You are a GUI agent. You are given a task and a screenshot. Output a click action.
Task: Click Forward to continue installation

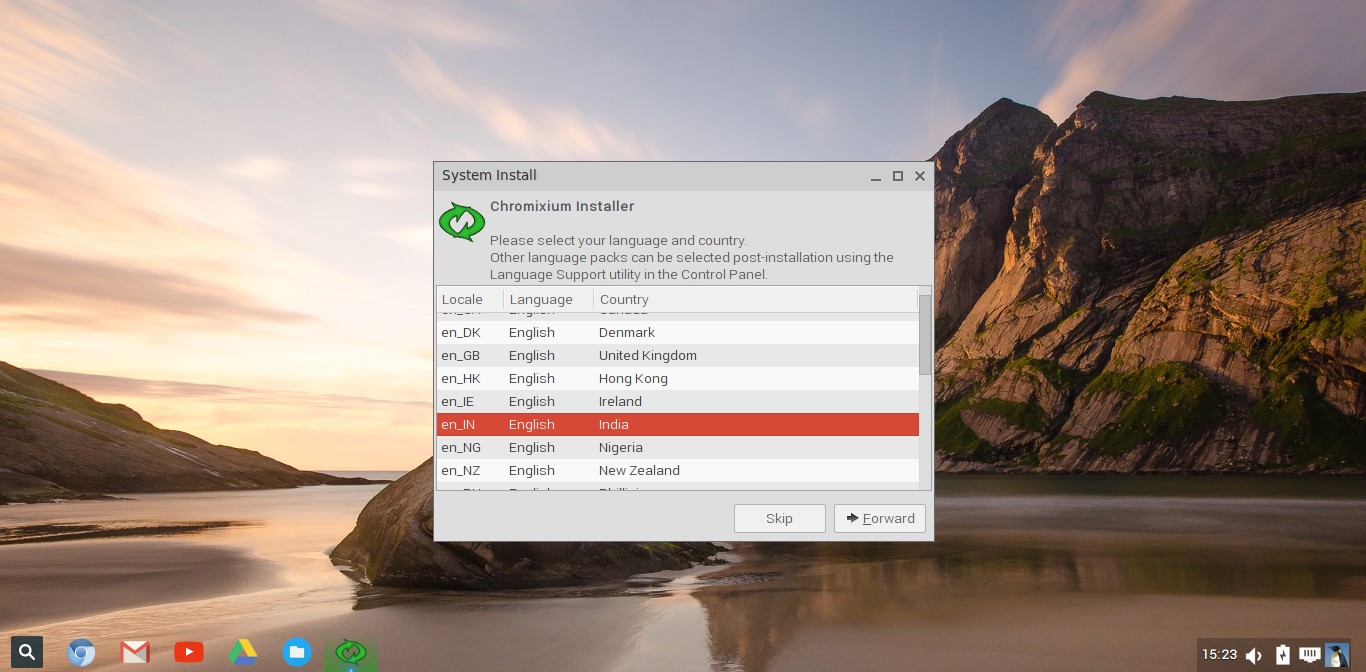[x=880, y=518]
